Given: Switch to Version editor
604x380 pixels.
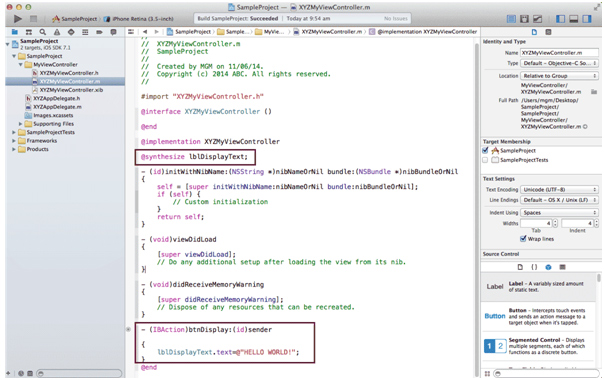Looking at the screenshot, I should 537,18.
